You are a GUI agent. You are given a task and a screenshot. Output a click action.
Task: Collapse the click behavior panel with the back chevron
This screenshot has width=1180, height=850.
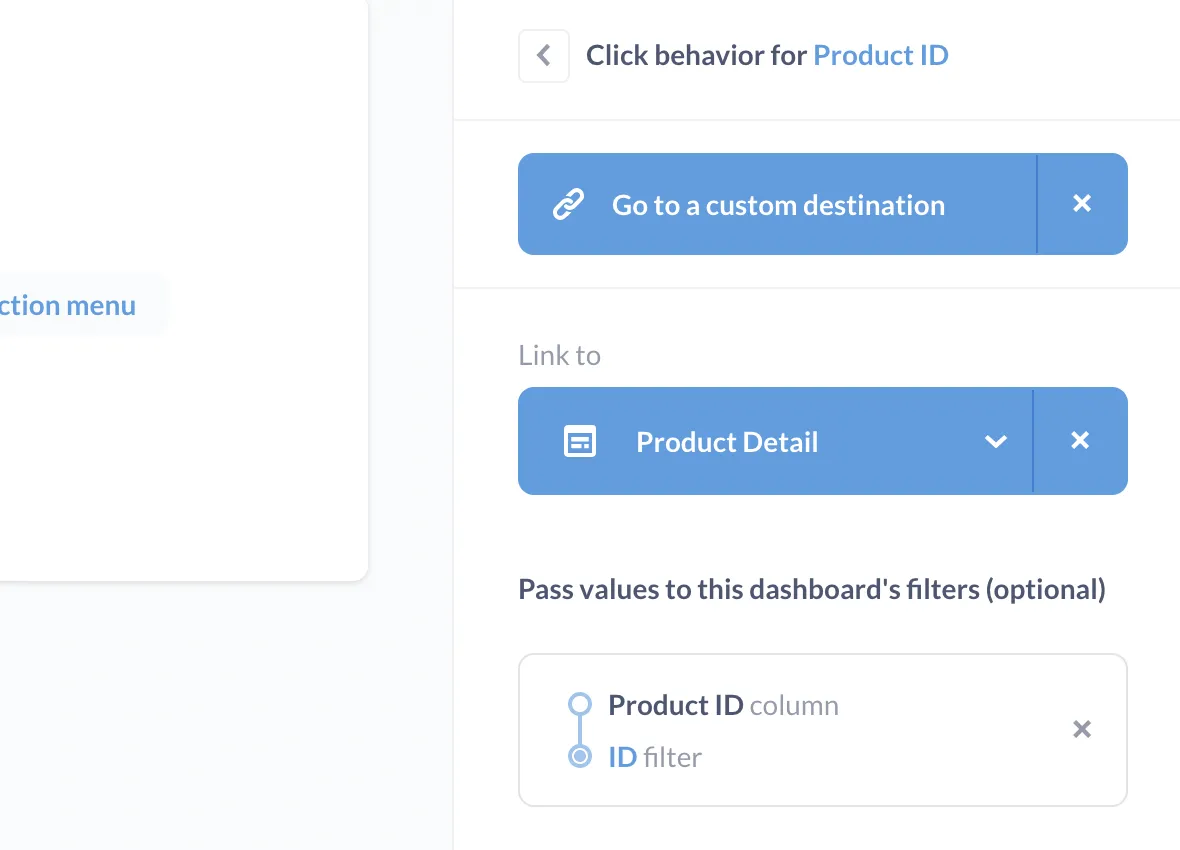click(543, 55)
